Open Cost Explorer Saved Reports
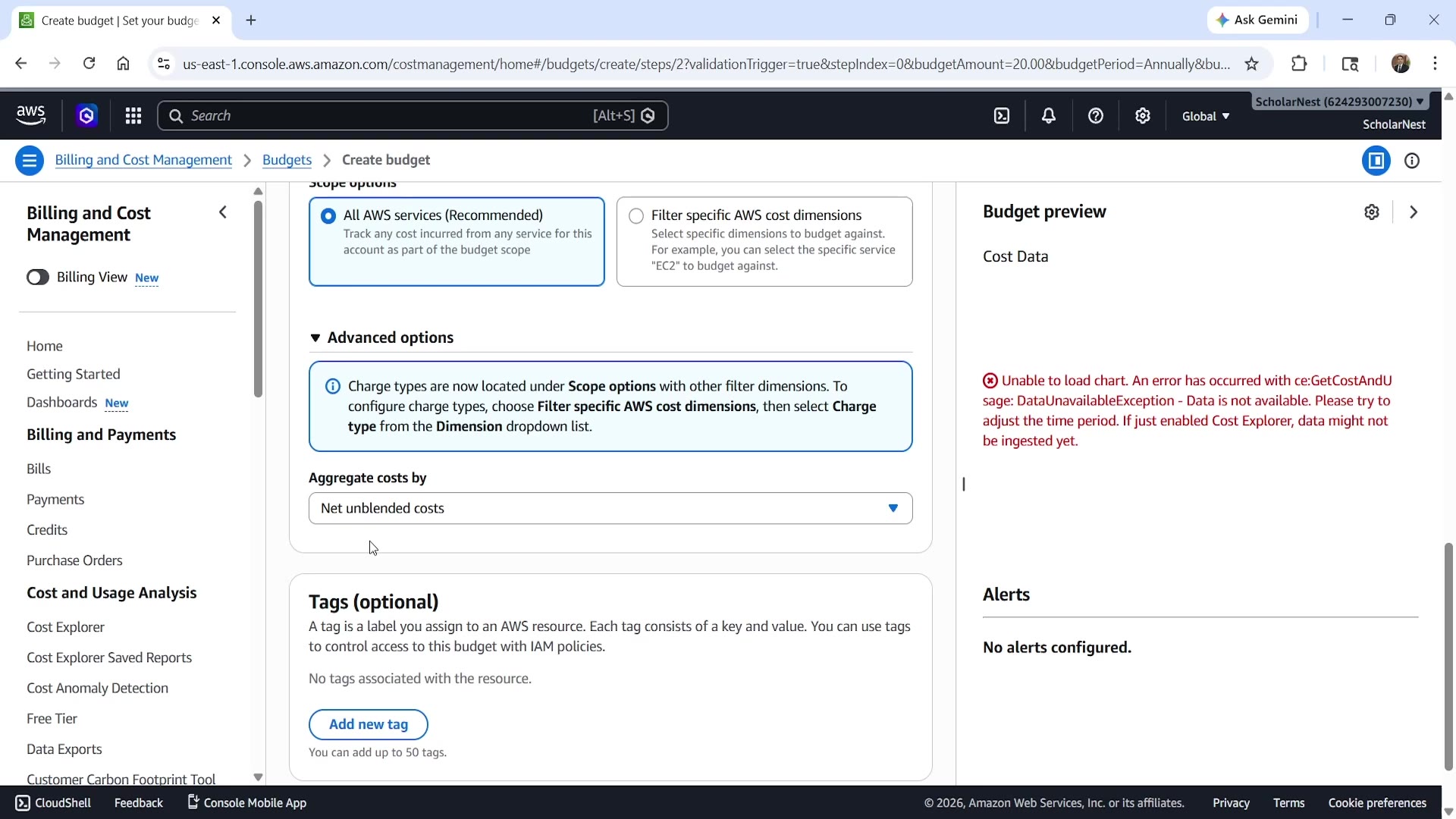The height and width of the screenshot is (819, 1456). pos(109,657)
